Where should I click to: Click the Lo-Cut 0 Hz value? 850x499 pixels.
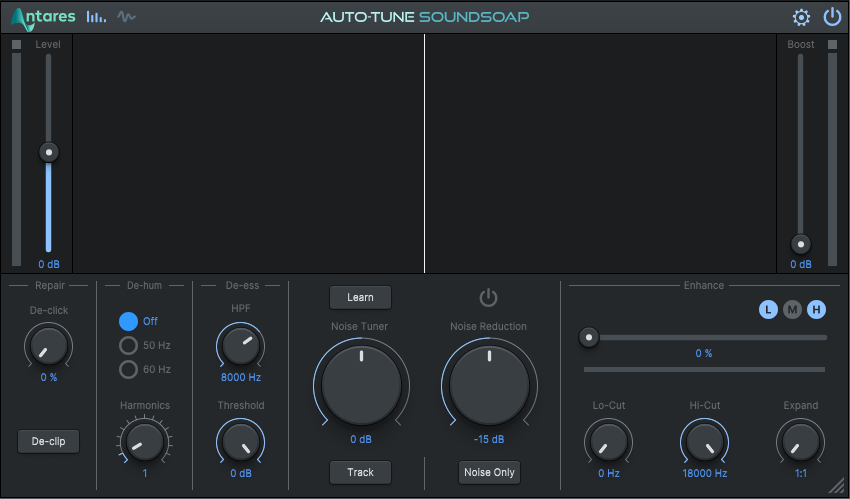tap(609, 474)
